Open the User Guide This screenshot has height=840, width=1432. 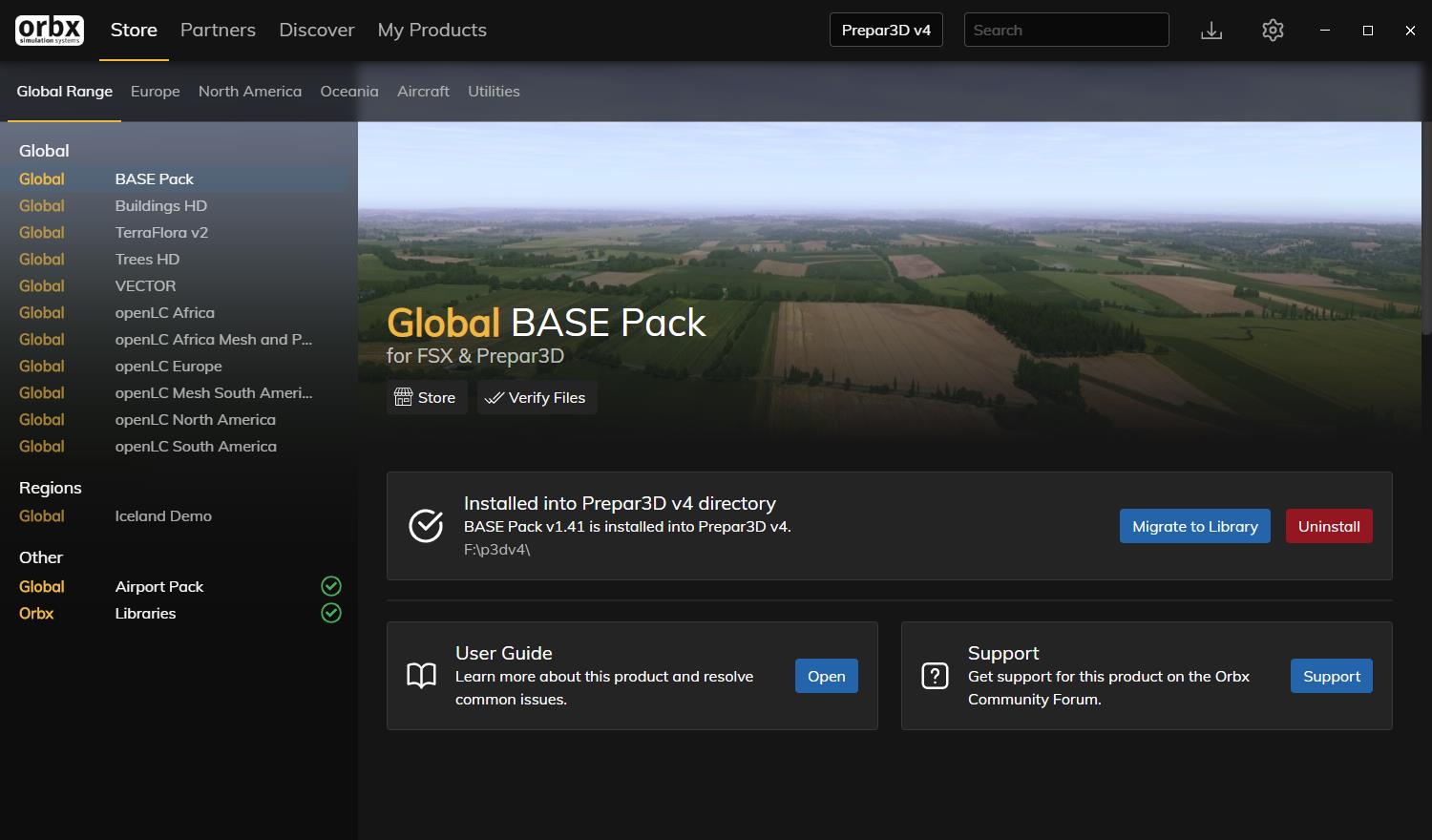click(827, 676)
